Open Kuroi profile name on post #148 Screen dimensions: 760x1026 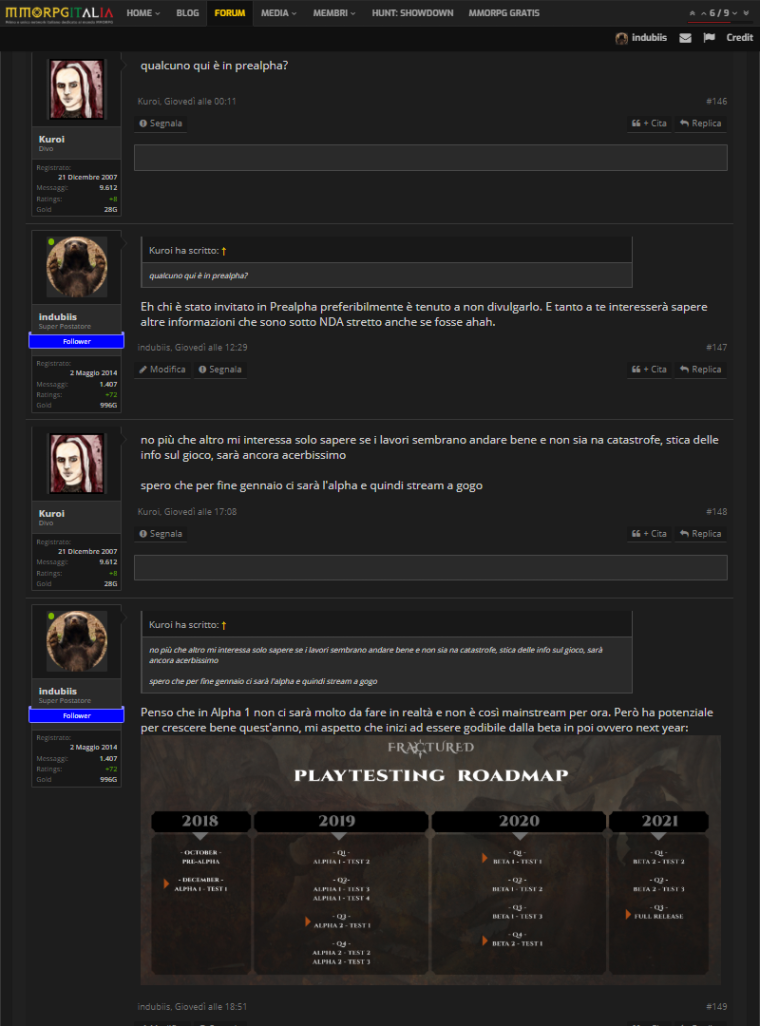52,513
